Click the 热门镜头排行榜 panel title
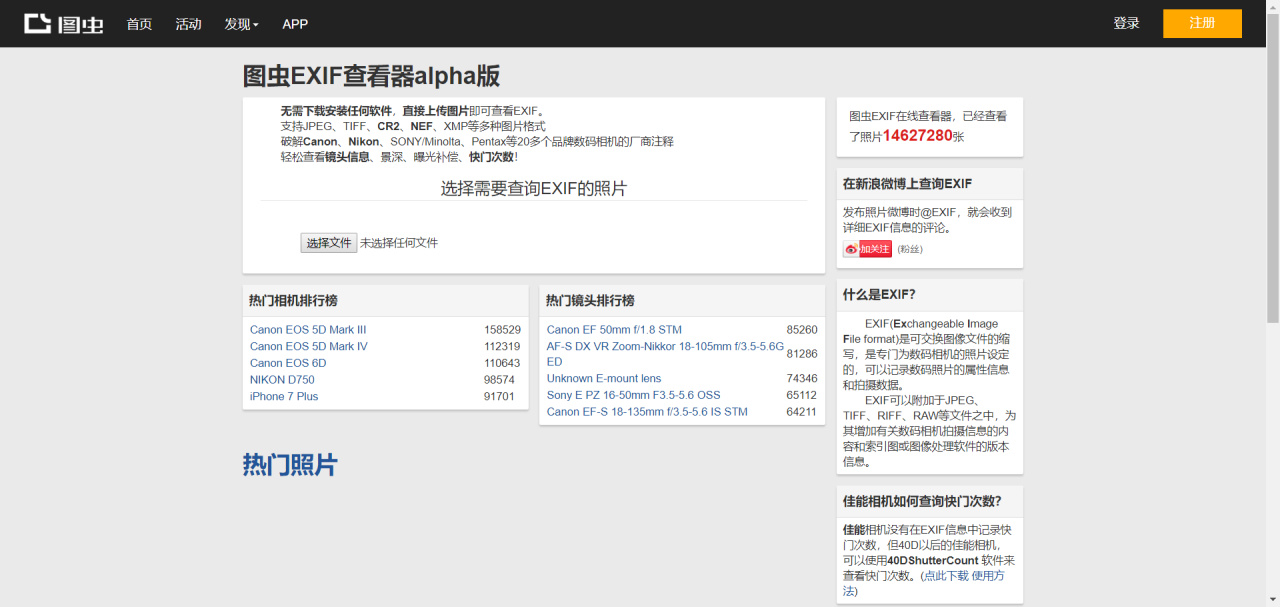This screenshot has width=1280, height=607. pyautogui.click(x=590, y=301)
